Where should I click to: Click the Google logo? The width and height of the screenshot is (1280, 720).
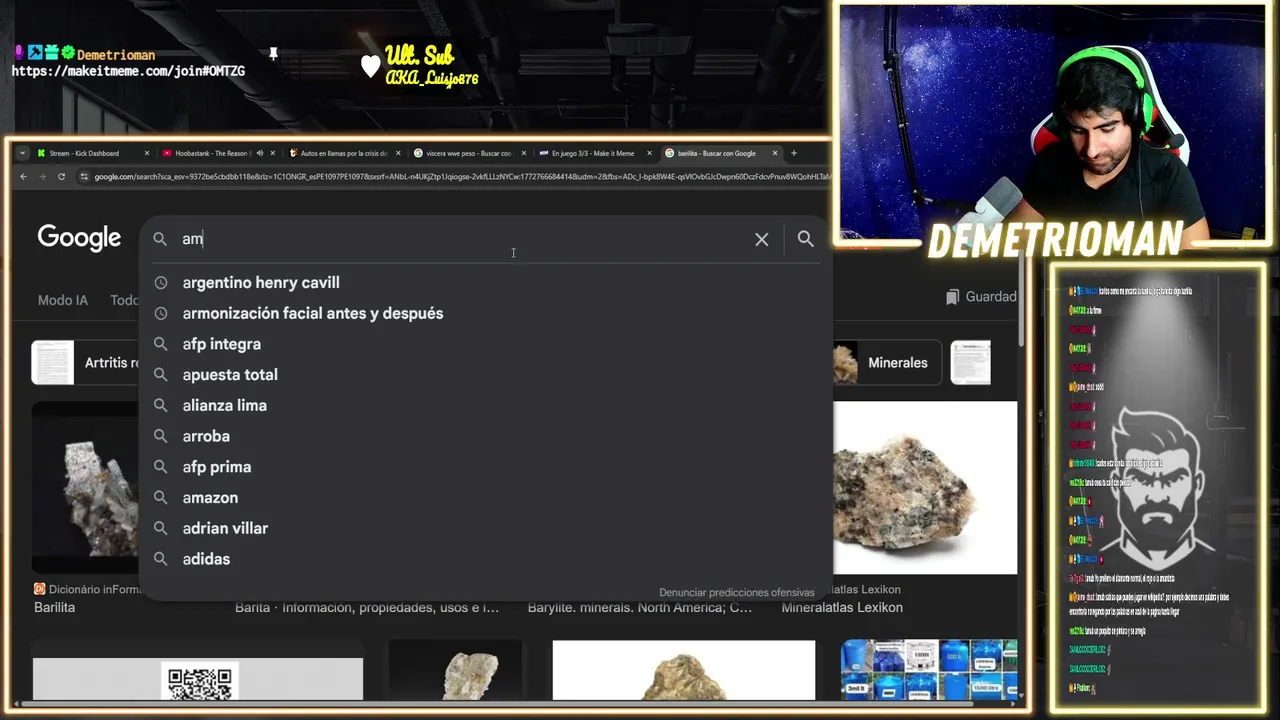[x=79, y=238]
